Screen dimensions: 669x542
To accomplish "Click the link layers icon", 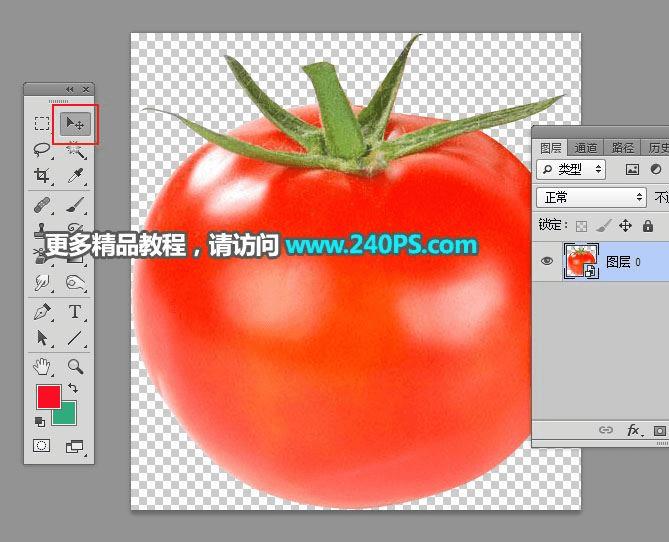I will pyautogui.click(x=606, y=430).
